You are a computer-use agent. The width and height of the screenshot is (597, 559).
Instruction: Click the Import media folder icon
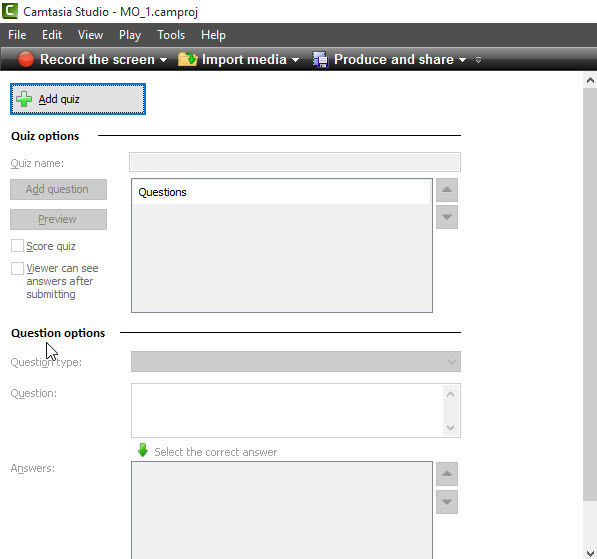(x=188, y=59)
